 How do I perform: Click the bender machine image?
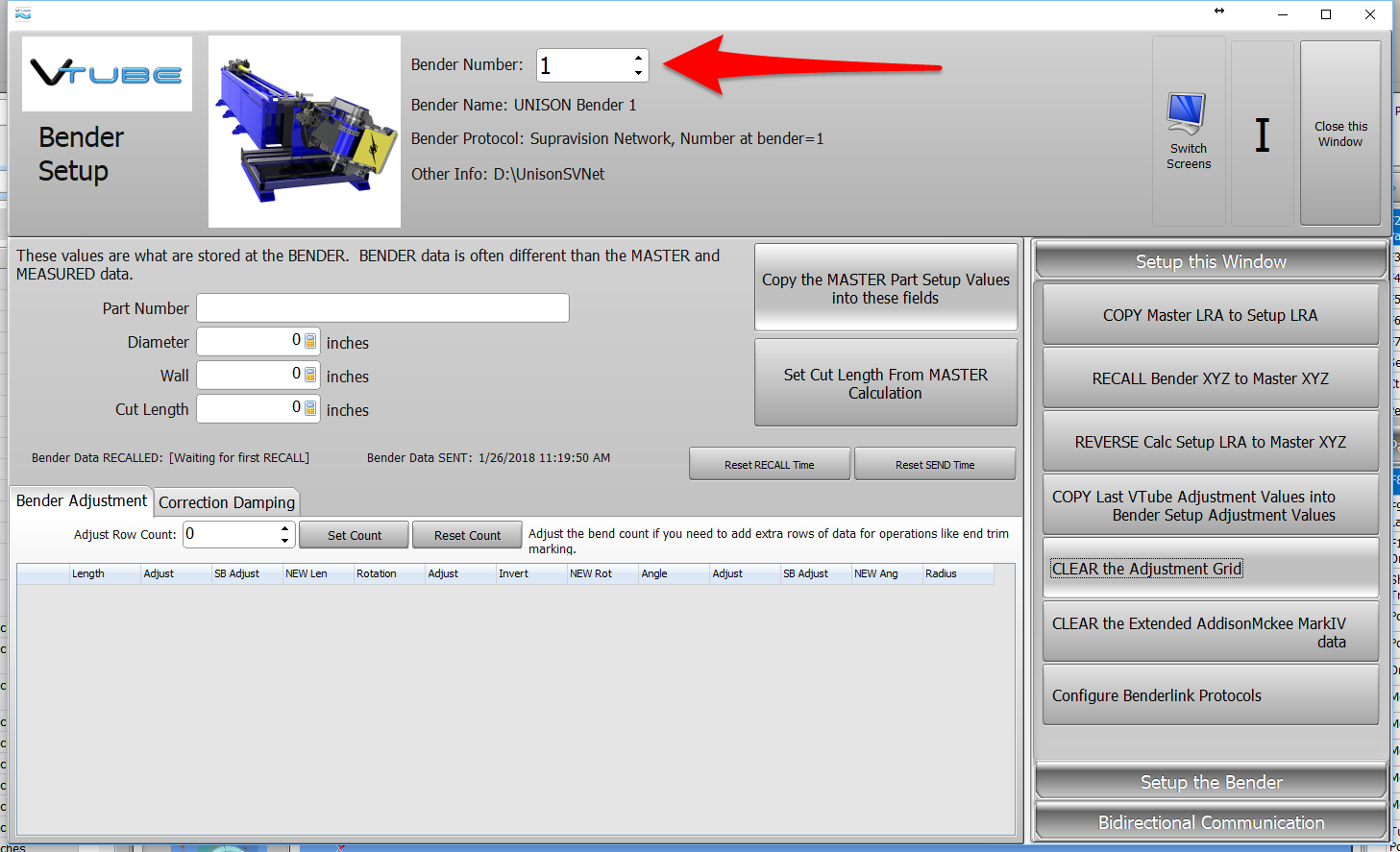pyautogui.click(x=304, y=132)
